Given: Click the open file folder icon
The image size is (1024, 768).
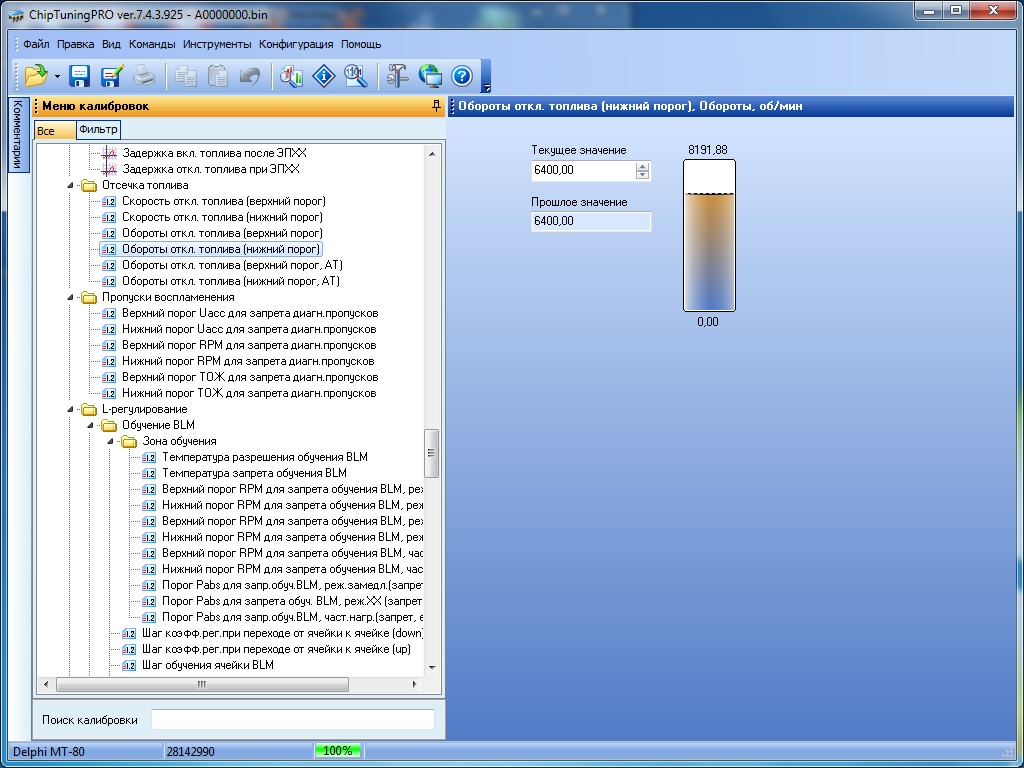Looking at the screenshot, I should (x=36, y=76).
